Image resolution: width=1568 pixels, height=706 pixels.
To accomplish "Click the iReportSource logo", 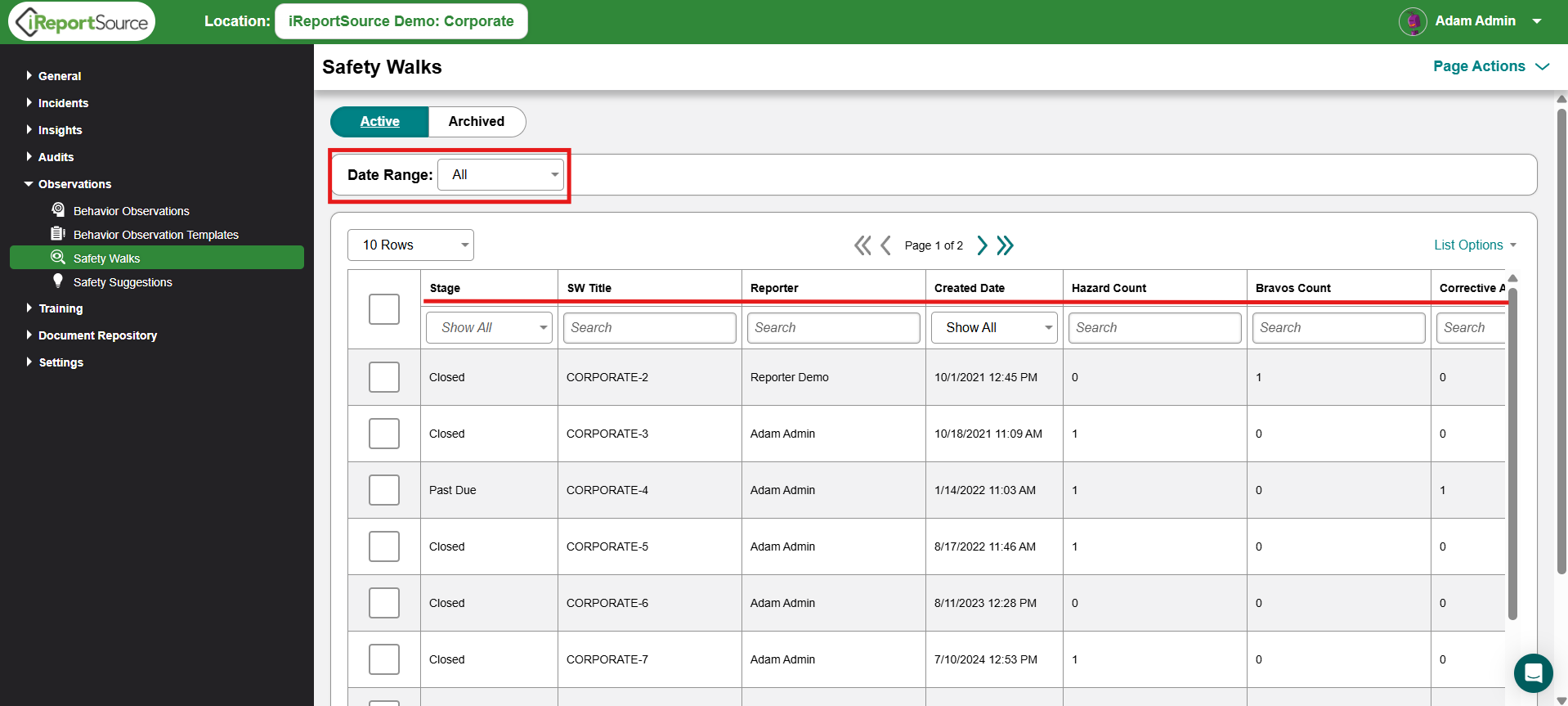I will pyautogui.click(x=82, y=22).
